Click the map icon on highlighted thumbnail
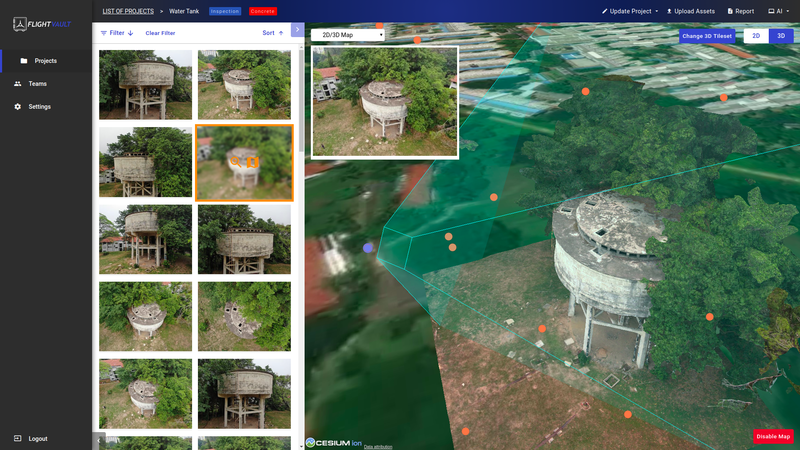 coord(253,162)
